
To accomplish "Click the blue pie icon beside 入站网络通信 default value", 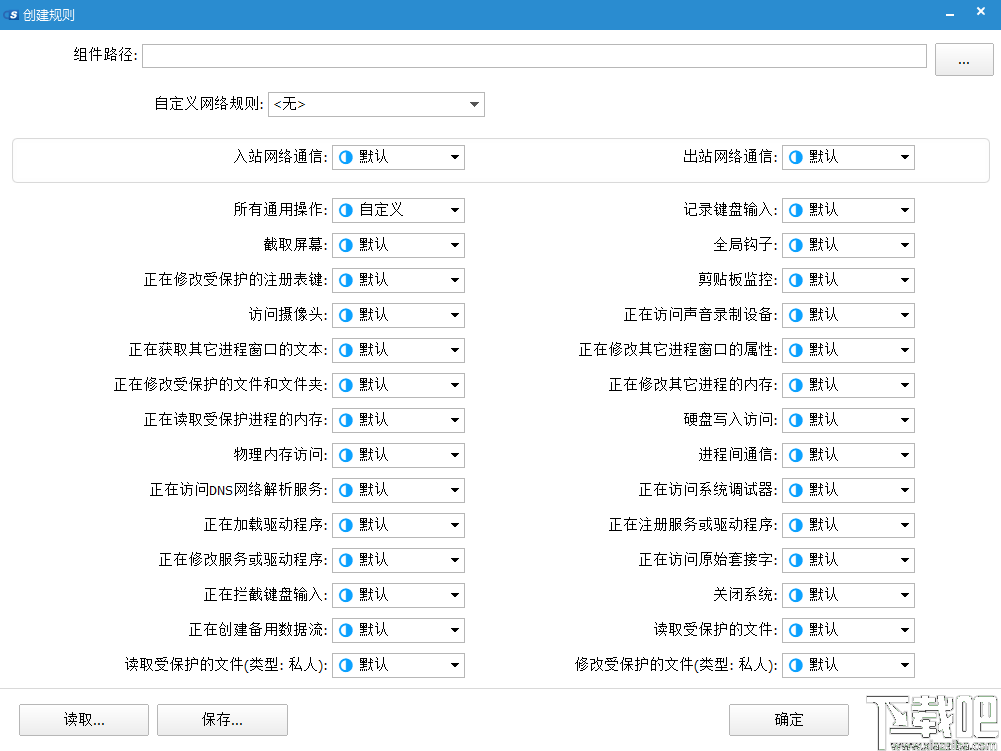I will coord(345,157).
